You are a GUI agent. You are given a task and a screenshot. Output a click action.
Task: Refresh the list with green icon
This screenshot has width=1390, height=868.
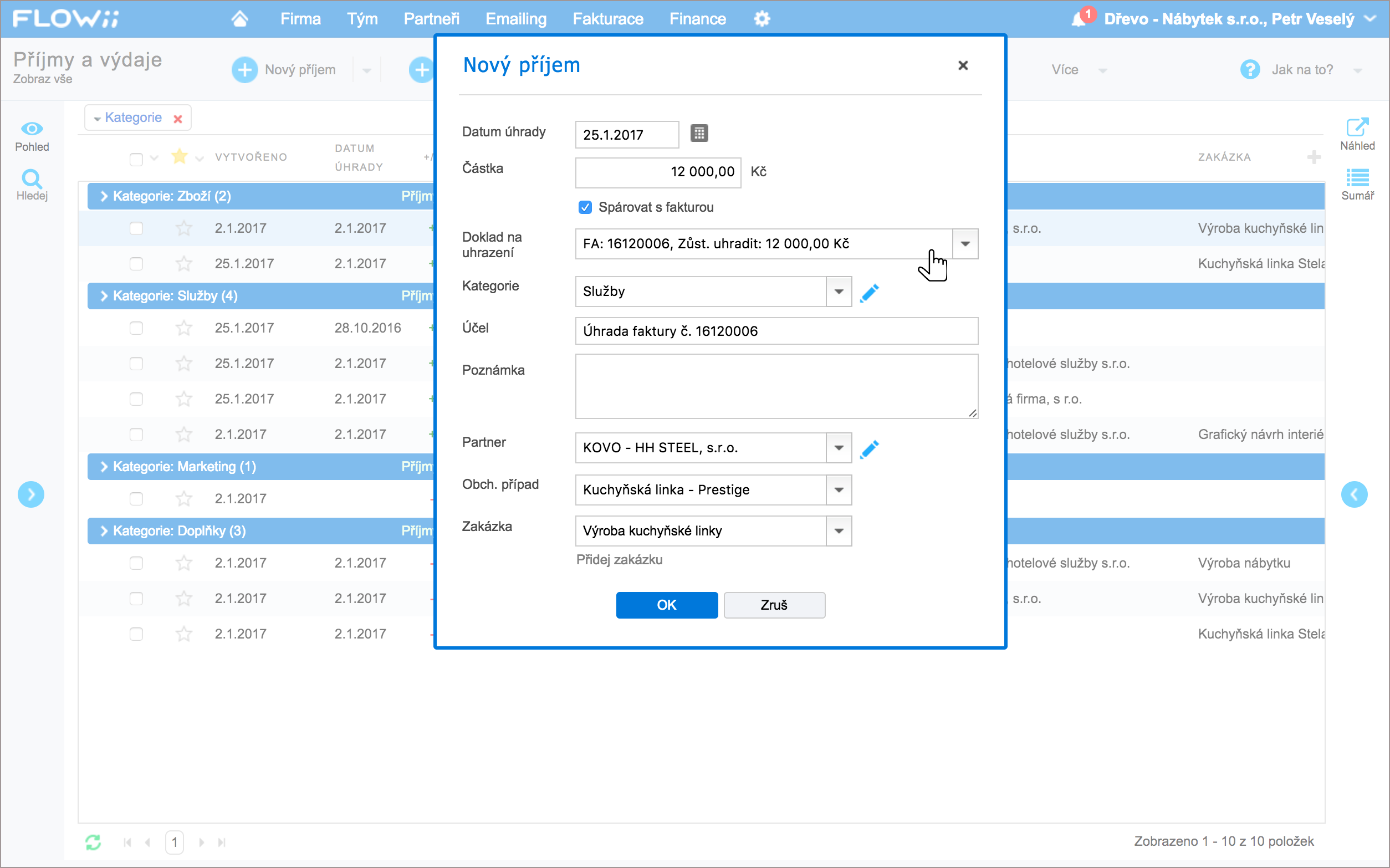point(93,842)
